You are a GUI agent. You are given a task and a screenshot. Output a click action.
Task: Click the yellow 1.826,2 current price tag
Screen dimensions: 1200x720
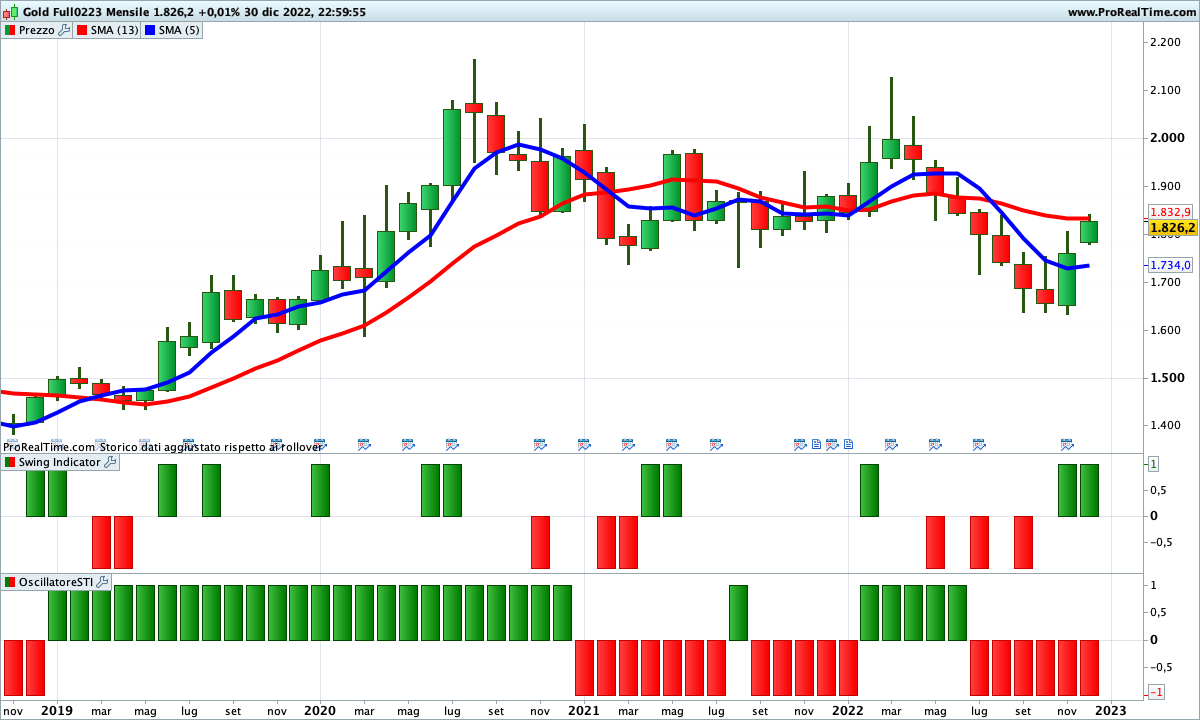(1171, 228)
